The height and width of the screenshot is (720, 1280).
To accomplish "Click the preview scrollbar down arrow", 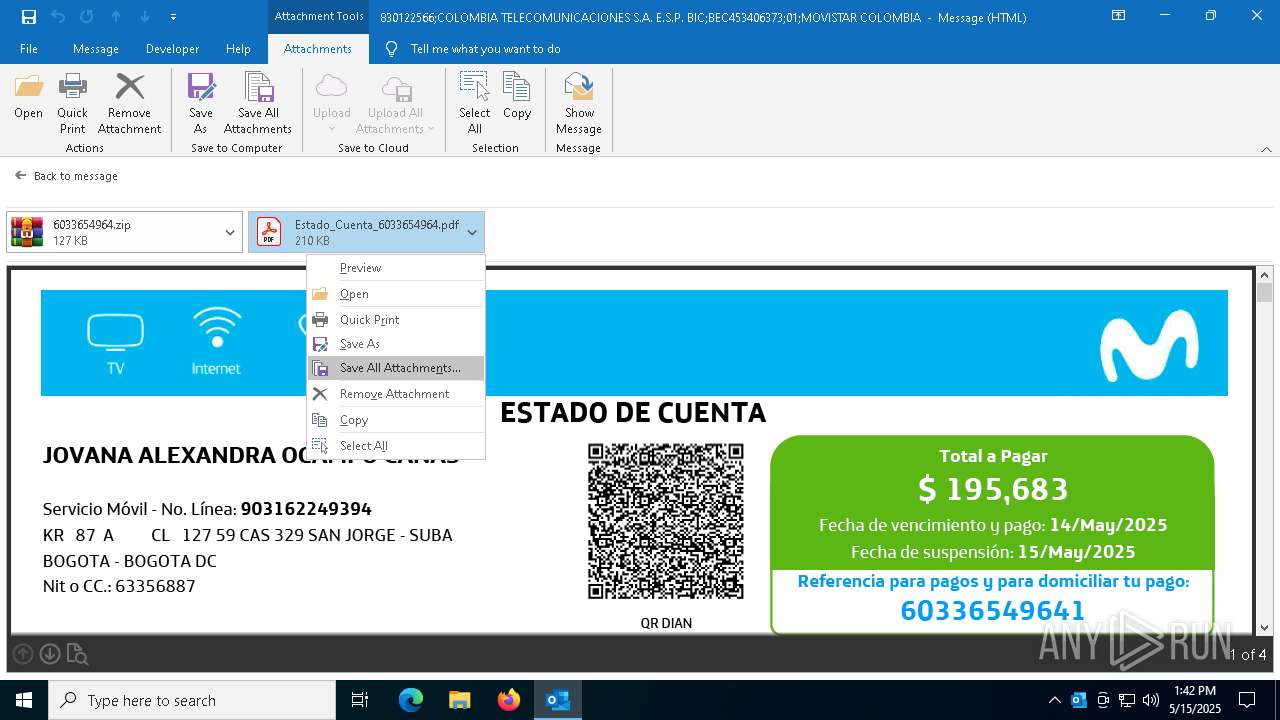I will click(x=1265, y=627).
